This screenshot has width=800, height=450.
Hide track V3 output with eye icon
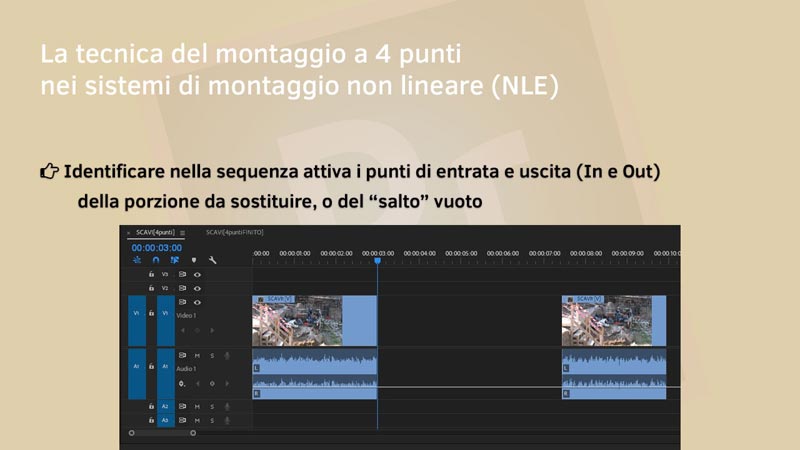pos(197,274)
